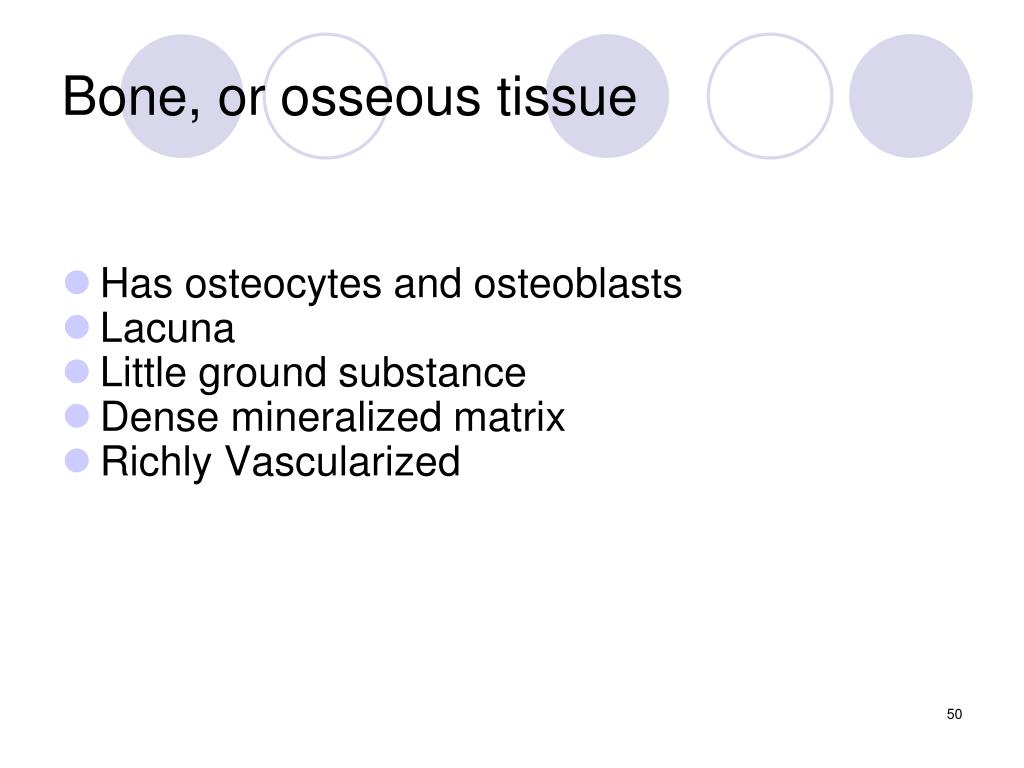Click the filled lavender circle behind 'Bone'
Image resolution: width=1024 pixels, height=768 pixels.
point(182,96)
